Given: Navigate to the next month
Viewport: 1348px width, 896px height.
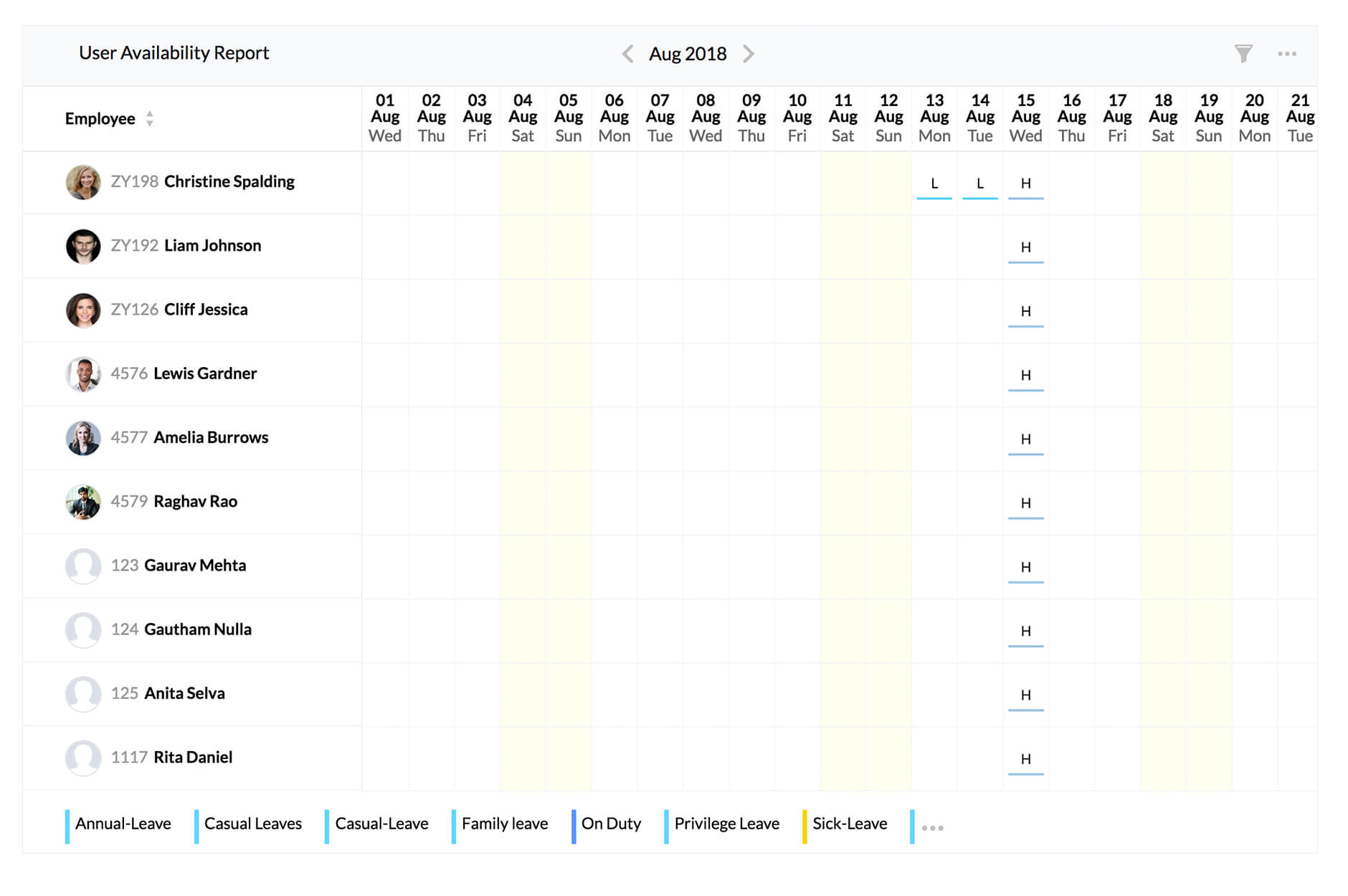Looking at the screenshot, I should tap(749, 54).
